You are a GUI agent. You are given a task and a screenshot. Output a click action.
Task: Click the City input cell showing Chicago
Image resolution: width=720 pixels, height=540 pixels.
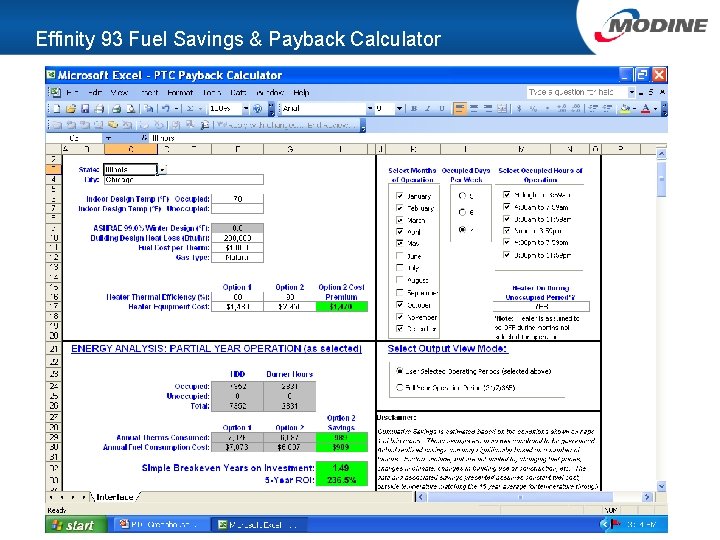pyautogui.click(x=184, y=180)
